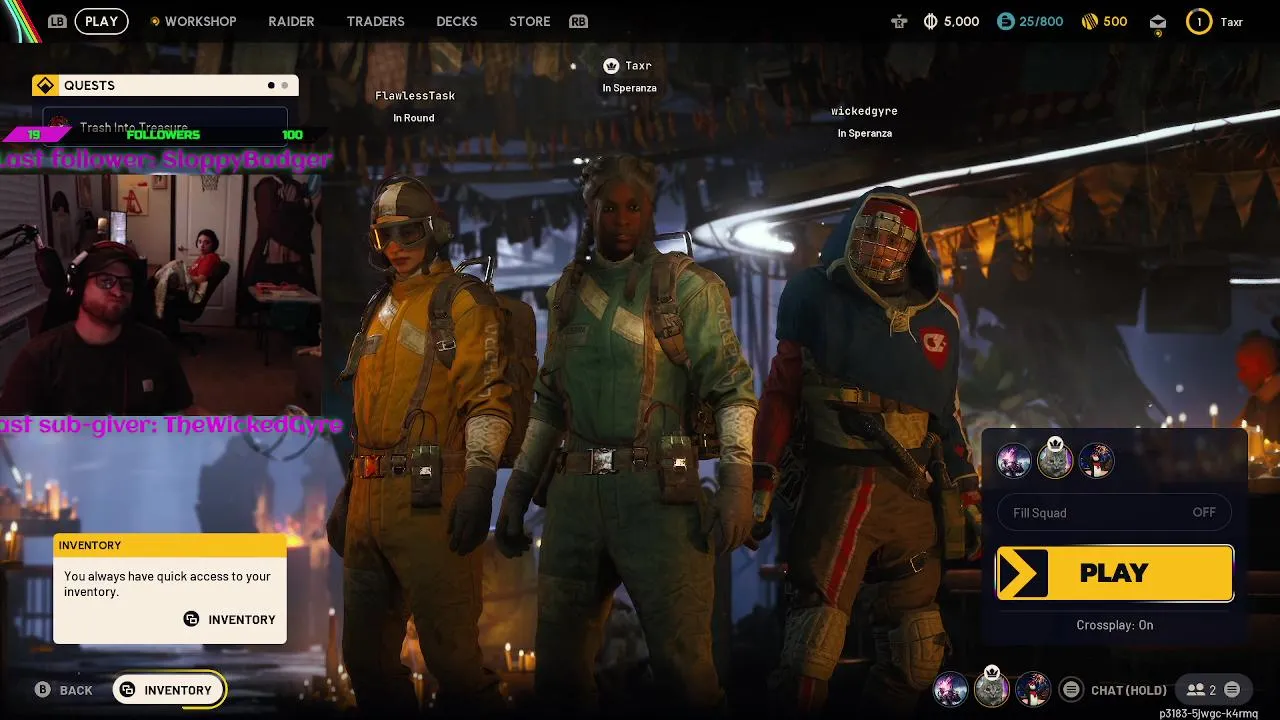Click the level 1 ring badge
1280x720 pixels.
[x=1199, y=21]
